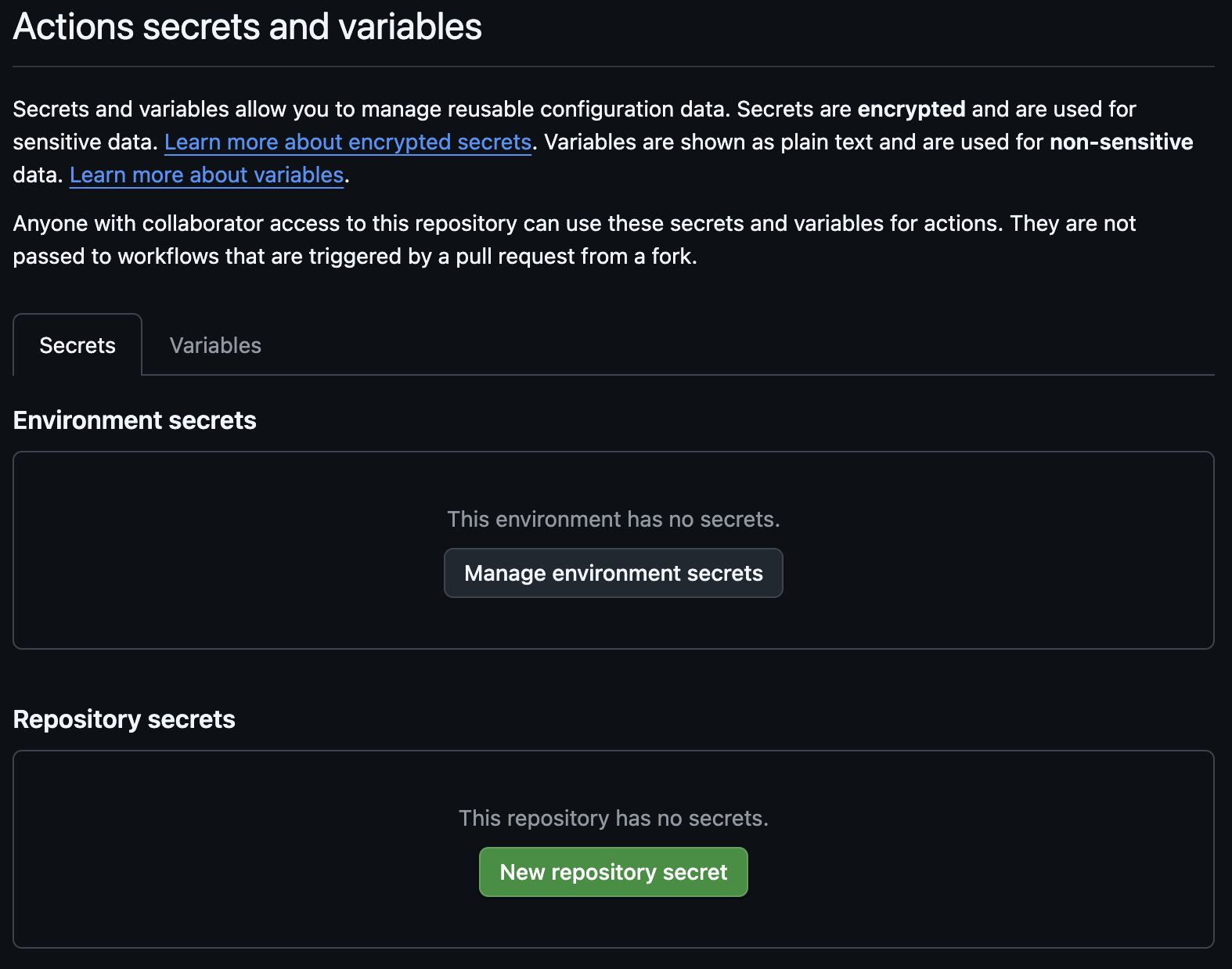
Task: Click the 'Environment secrets' section heading
Action: click(135, 420)
